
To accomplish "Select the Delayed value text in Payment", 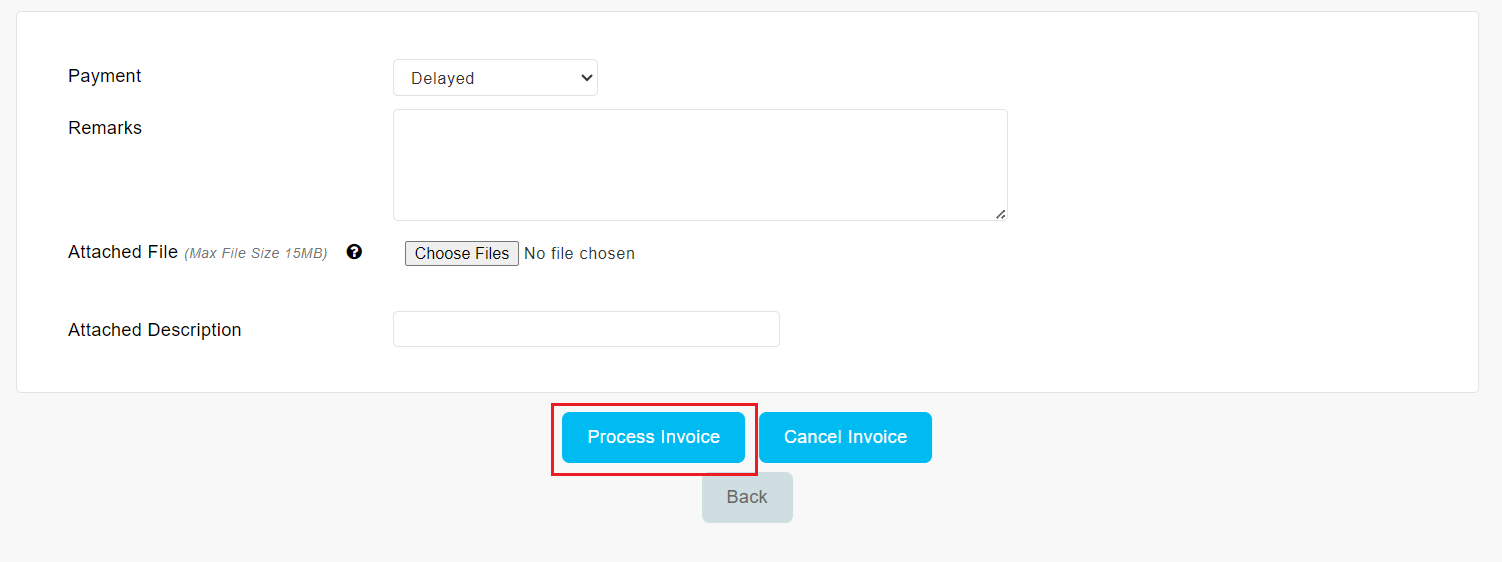I will tap(442, 78).
